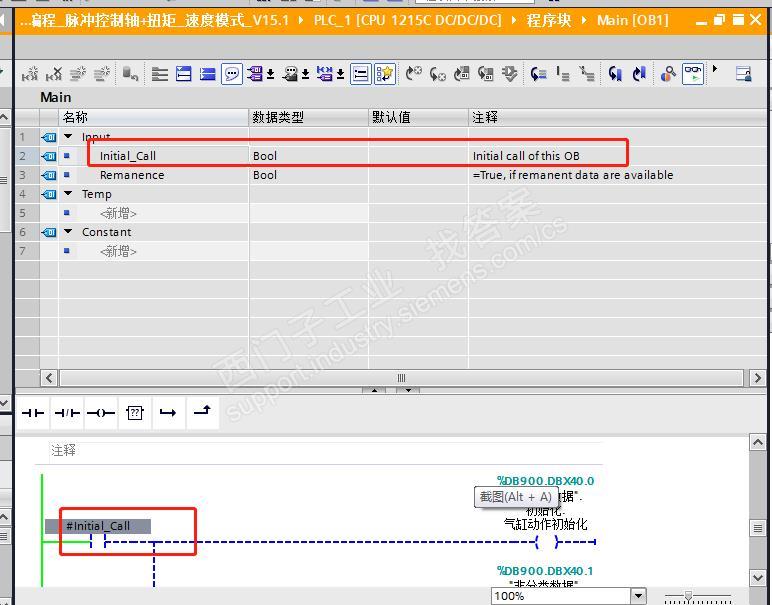Click the <新增> cell under Constant
772x605 pixels.
coord(154,251)
